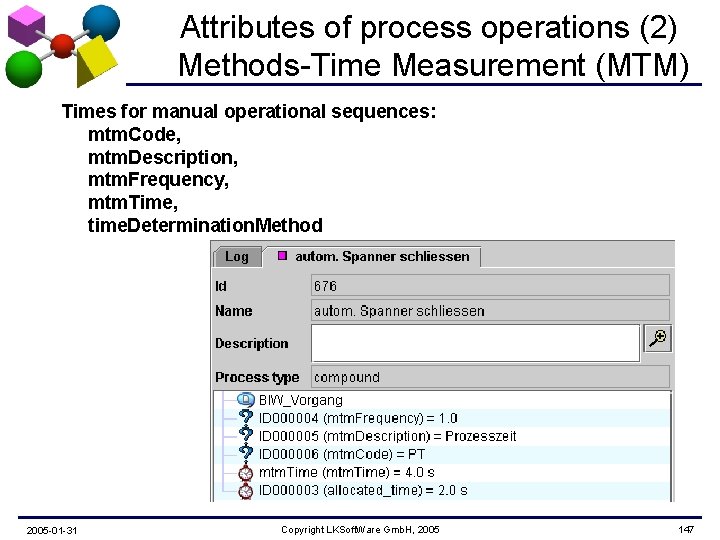
Task: Click the magnifier button beside Description
Action: (x=658, y=338)
